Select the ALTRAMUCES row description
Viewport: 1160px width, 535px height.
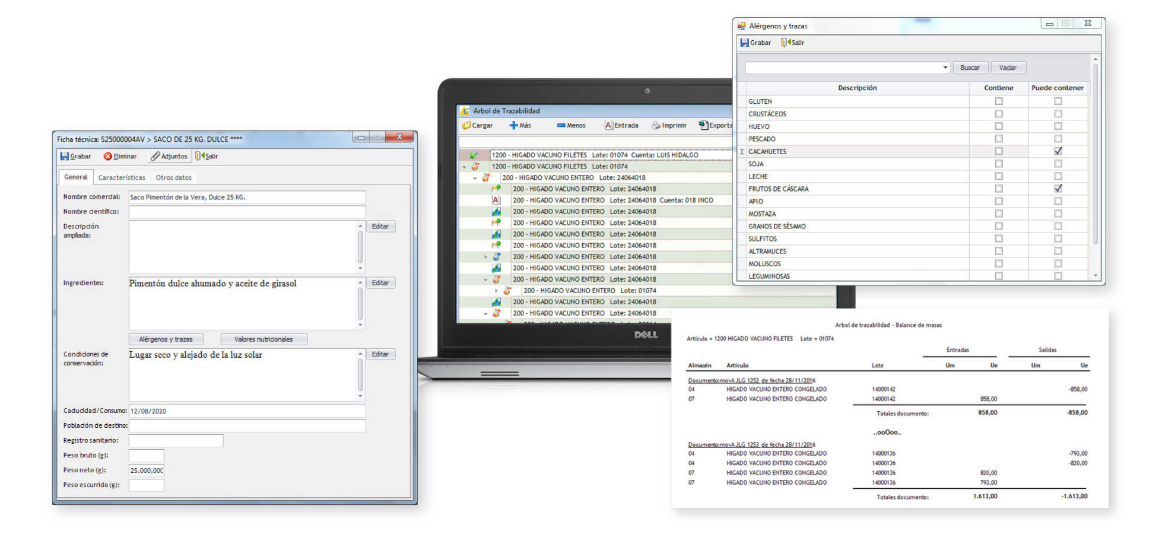[766, 251]
